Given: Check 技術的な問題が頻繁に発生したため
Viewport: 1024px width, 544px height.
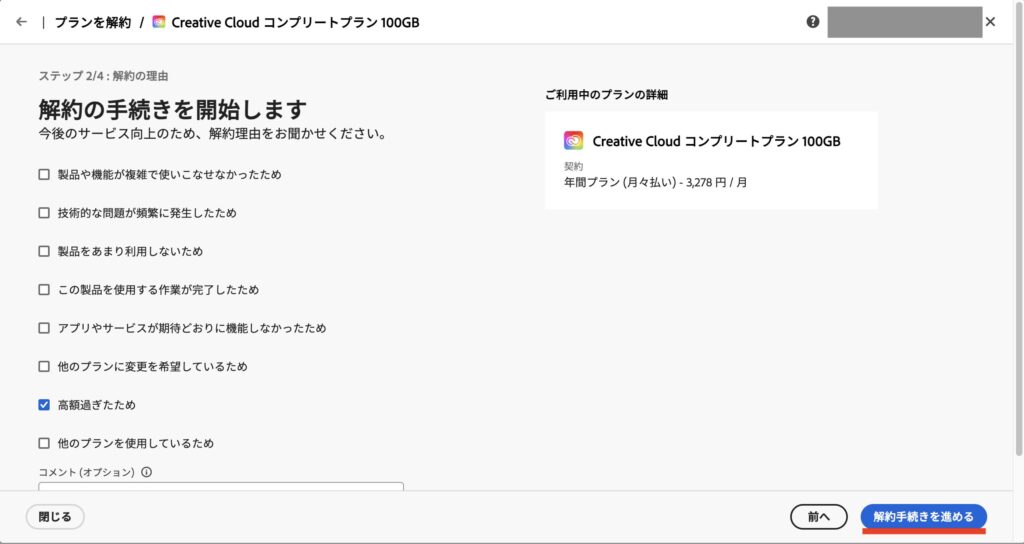Looking at the screenshot, I should tap(44, 213).
